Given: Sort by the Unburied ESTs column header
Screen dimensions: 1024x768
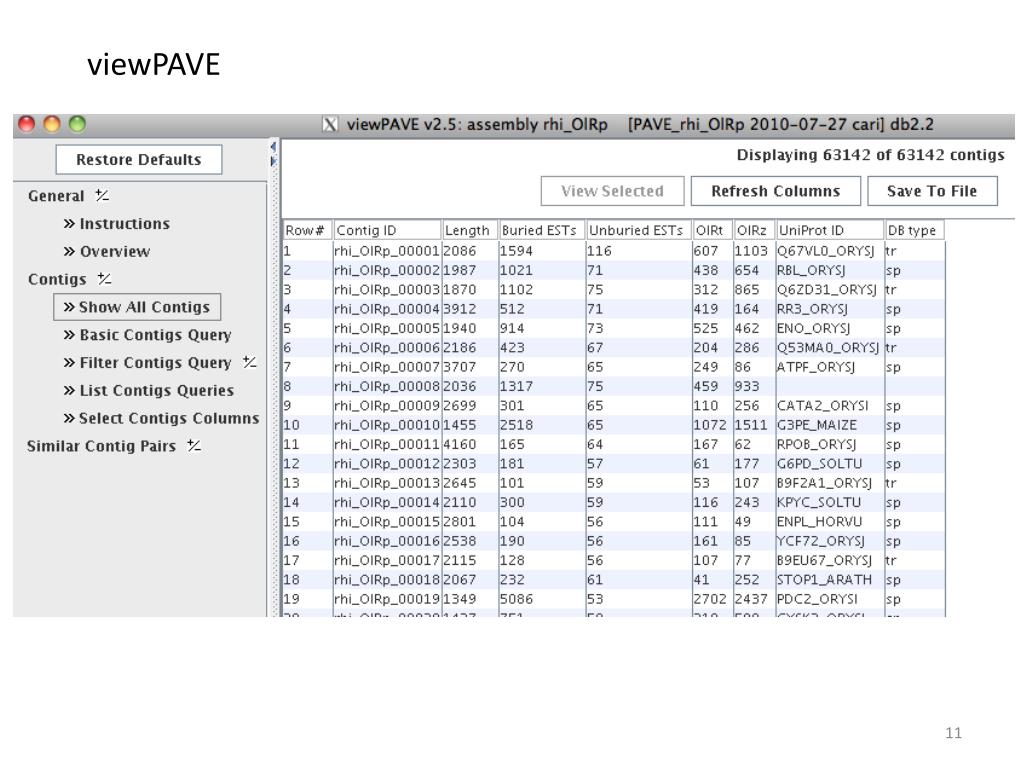Looking at the screenshot, I should click(x=639, y=231).
